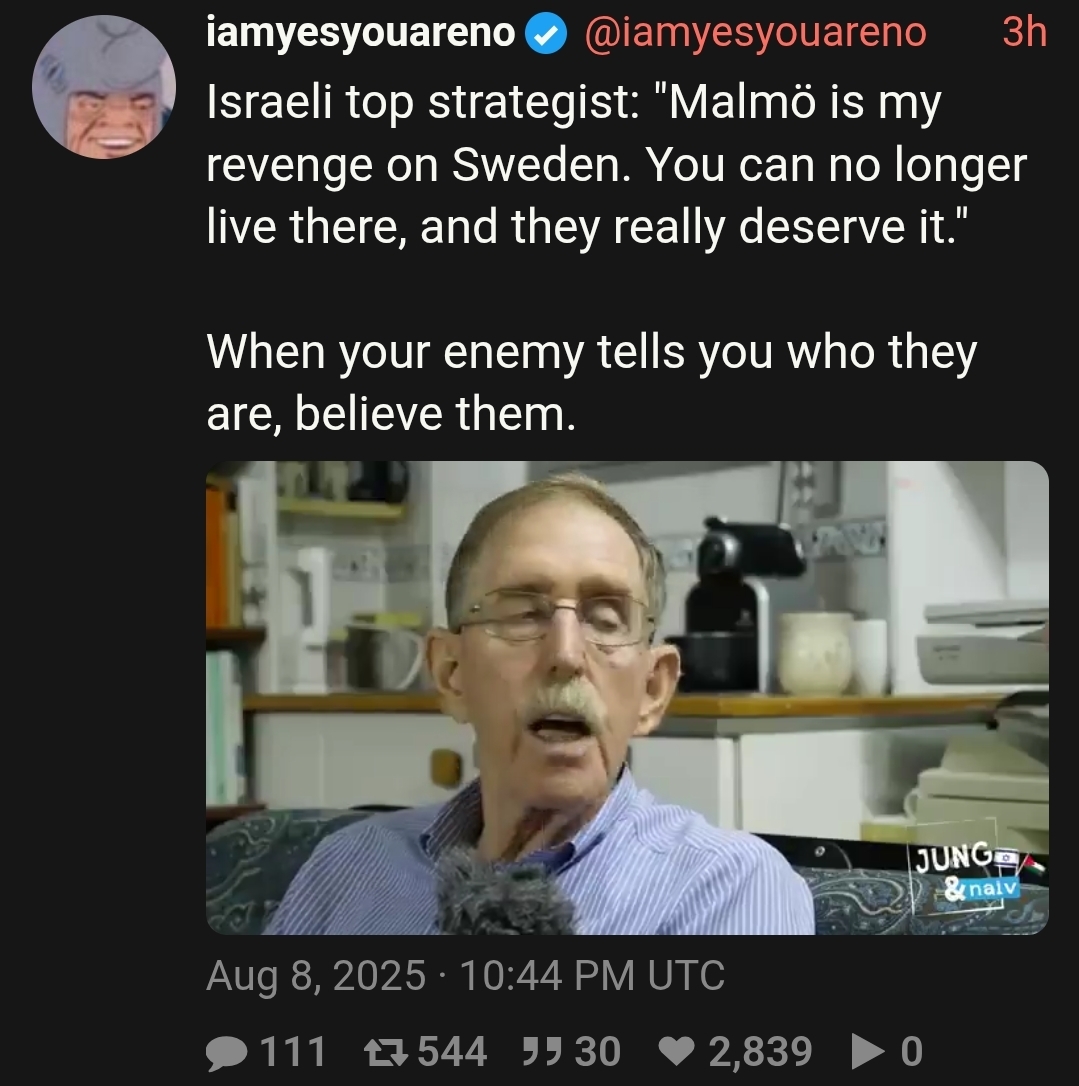Screen dimensions: 1079x1086
Task: View the 2,839 likes count
Action: coord(760,1052)
